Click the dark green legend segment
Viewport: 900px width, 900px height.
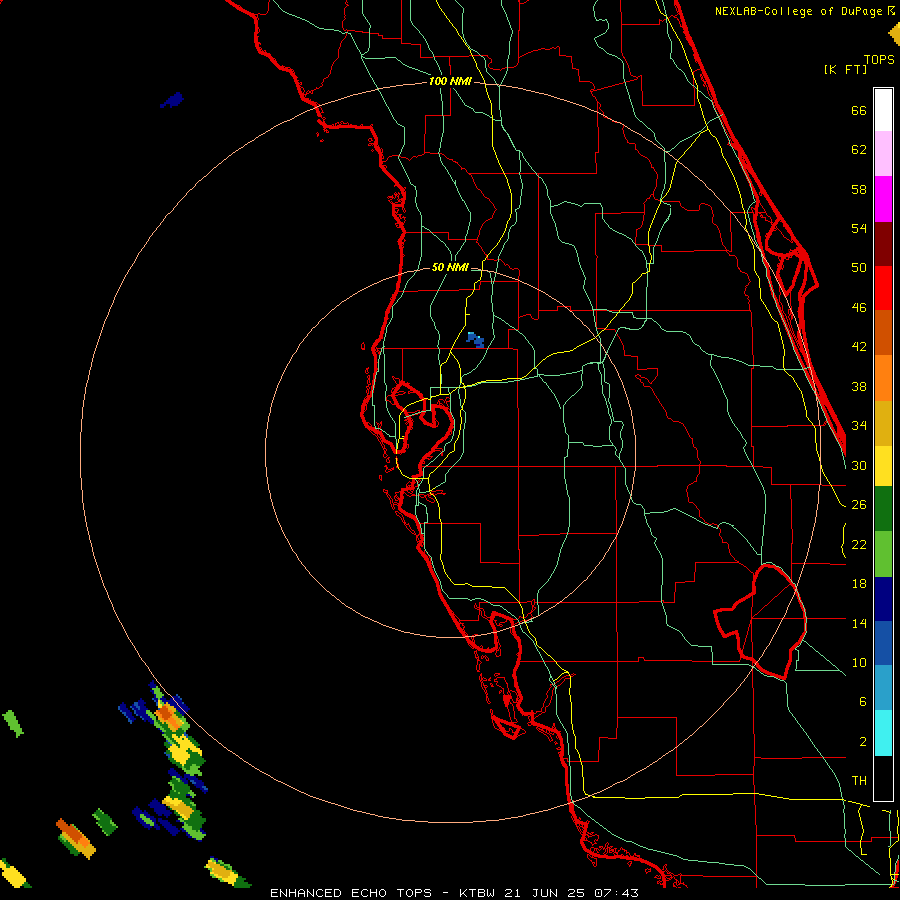tap(883, 509)
